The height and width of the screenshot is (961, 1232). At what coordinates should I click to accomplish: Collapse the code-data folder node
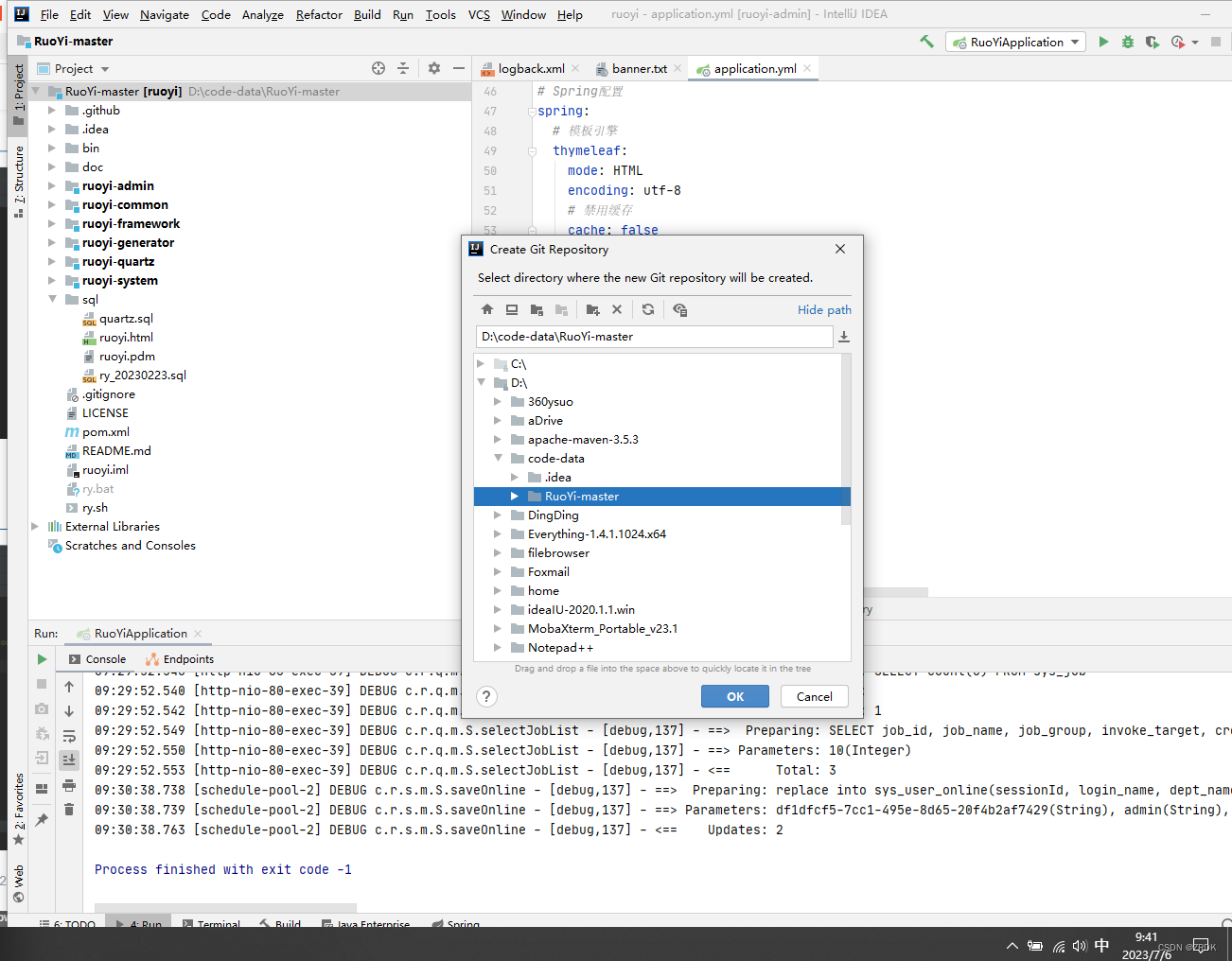click(498, 459)
